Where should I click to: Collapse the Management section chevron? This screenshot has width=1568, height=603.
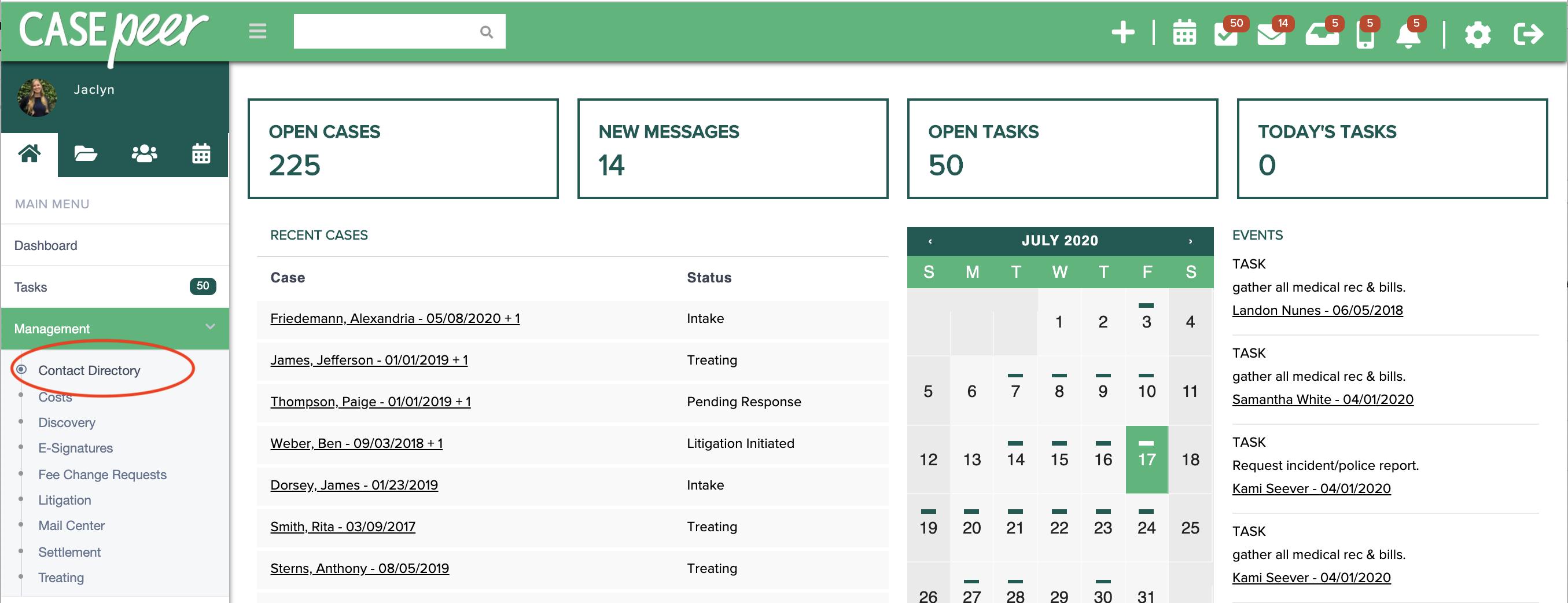click(x=210, y=328)
